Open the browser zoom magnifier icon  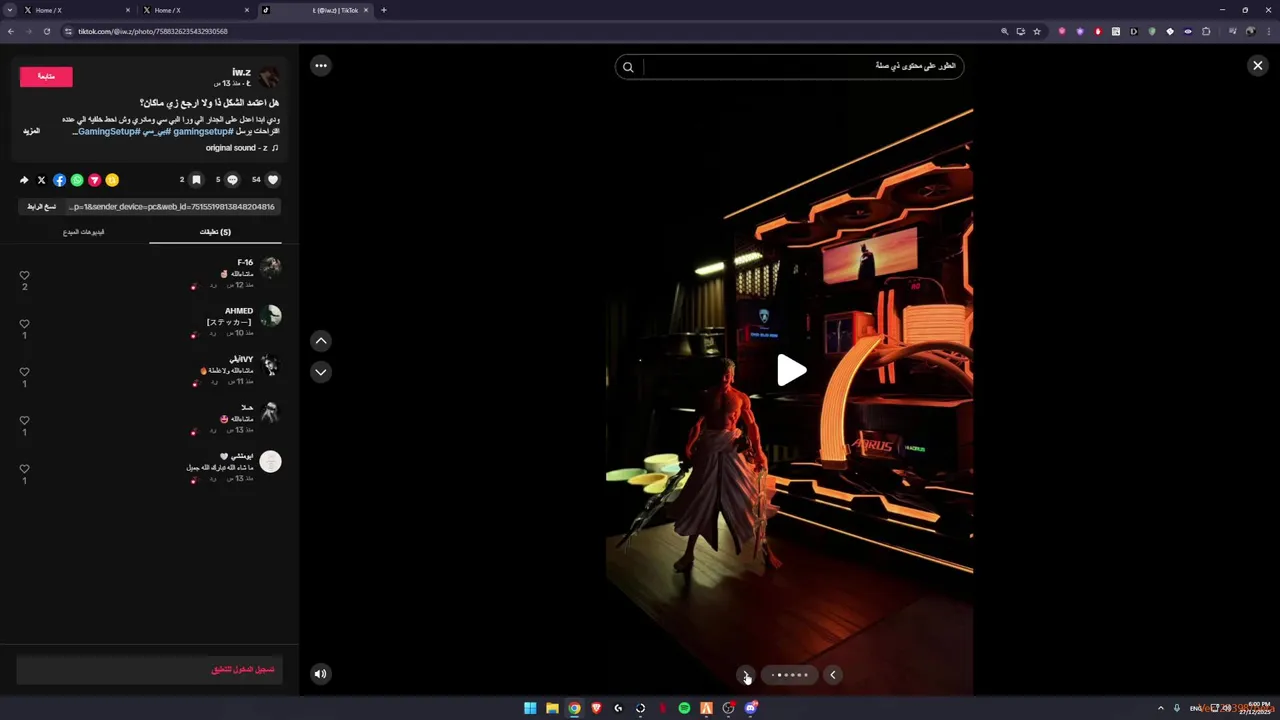pos(1004,31)
